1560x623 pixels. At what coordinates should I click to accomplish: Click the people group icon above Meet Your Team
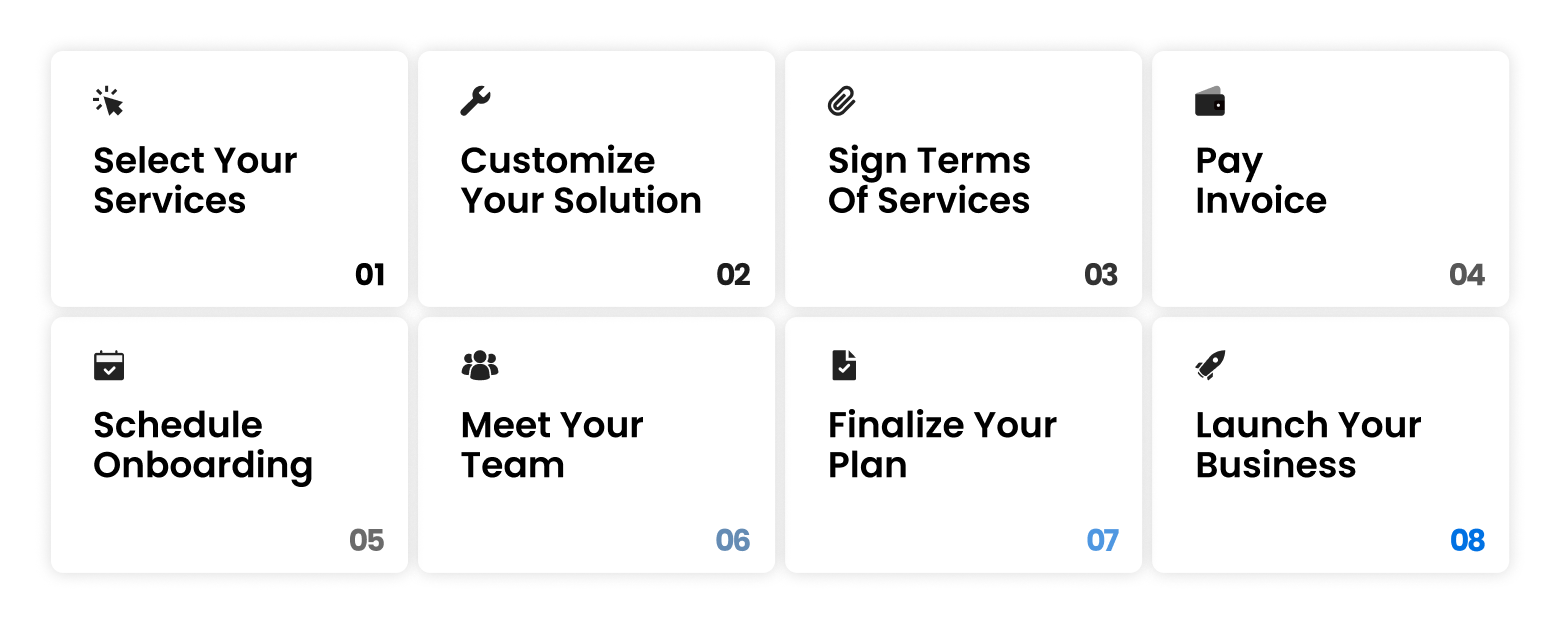tap(480, 365)
